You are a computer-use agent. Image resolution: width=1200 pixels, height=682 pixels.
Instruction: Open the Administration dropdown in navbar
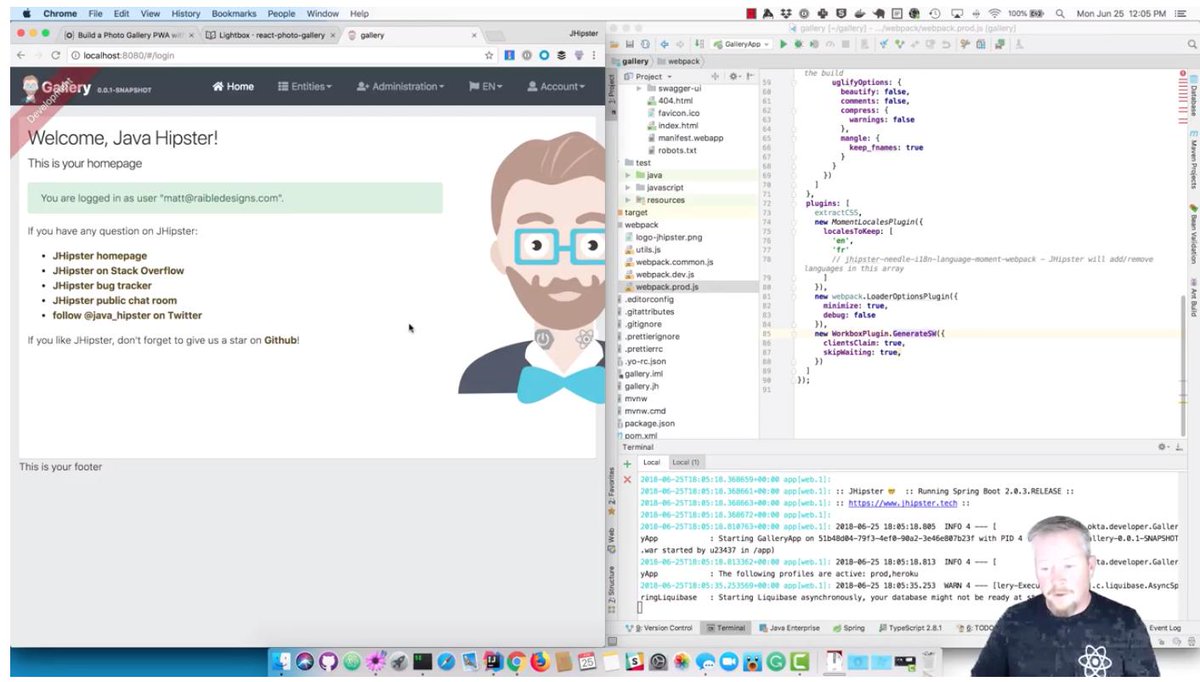pyautogui.click(x=400, y=87)
